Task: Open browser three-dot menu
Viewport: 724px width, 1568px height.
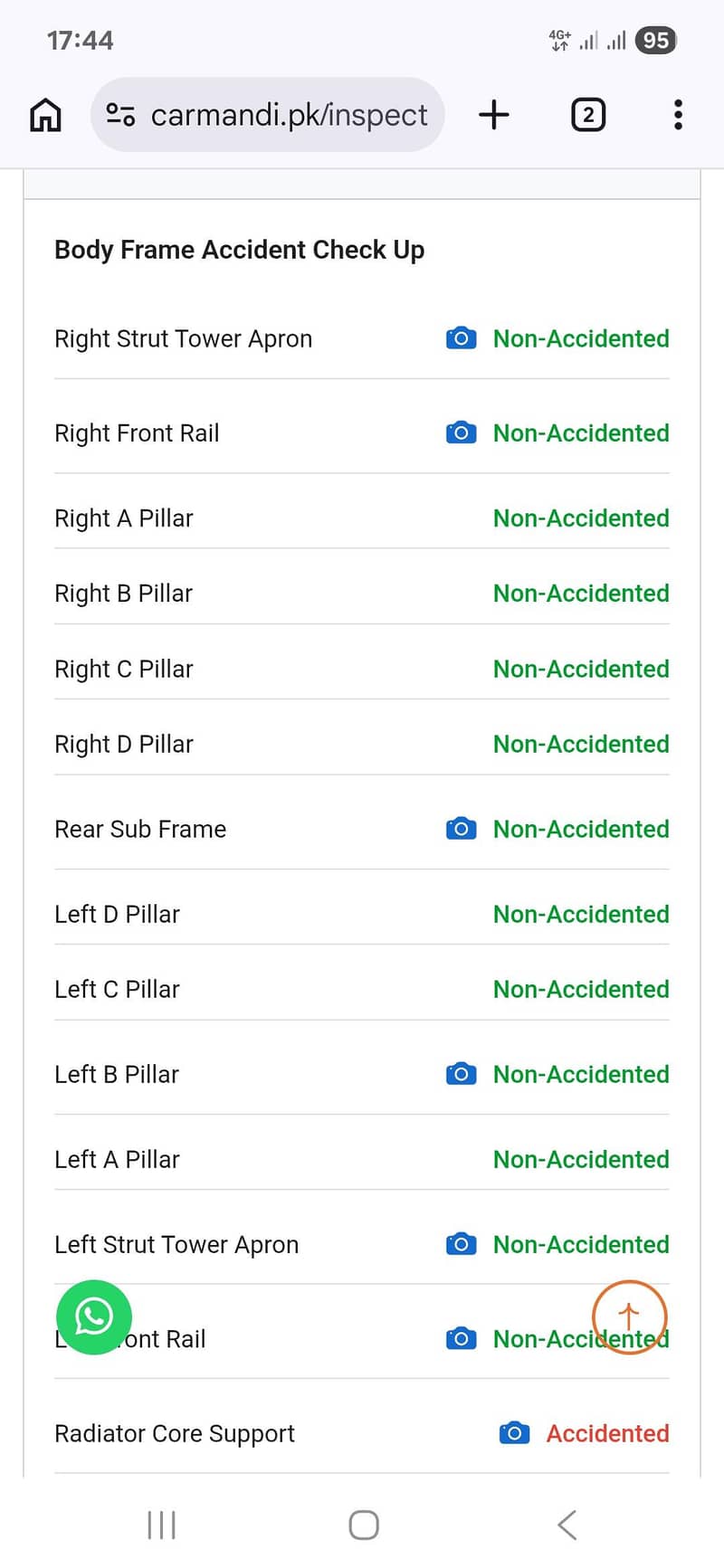Action: pos(678,115)
